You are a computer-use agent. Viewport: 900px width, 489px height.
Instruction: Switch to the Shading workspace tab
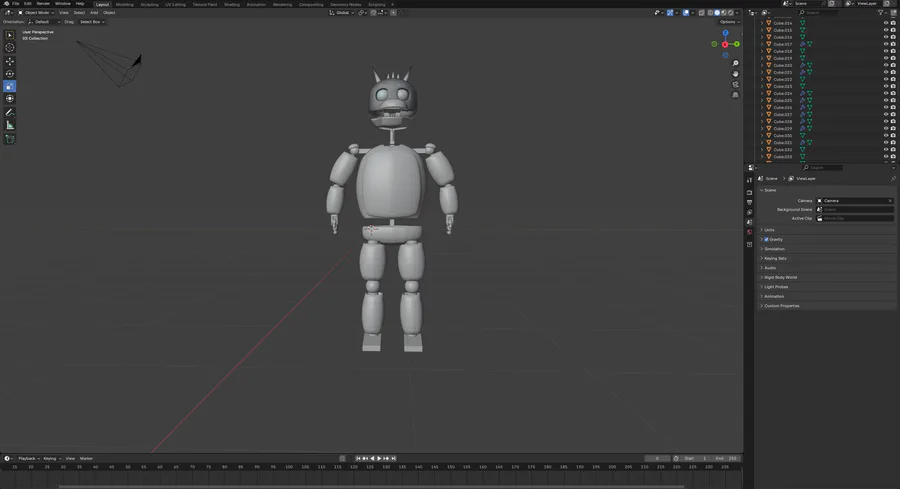tap(232, 4)
